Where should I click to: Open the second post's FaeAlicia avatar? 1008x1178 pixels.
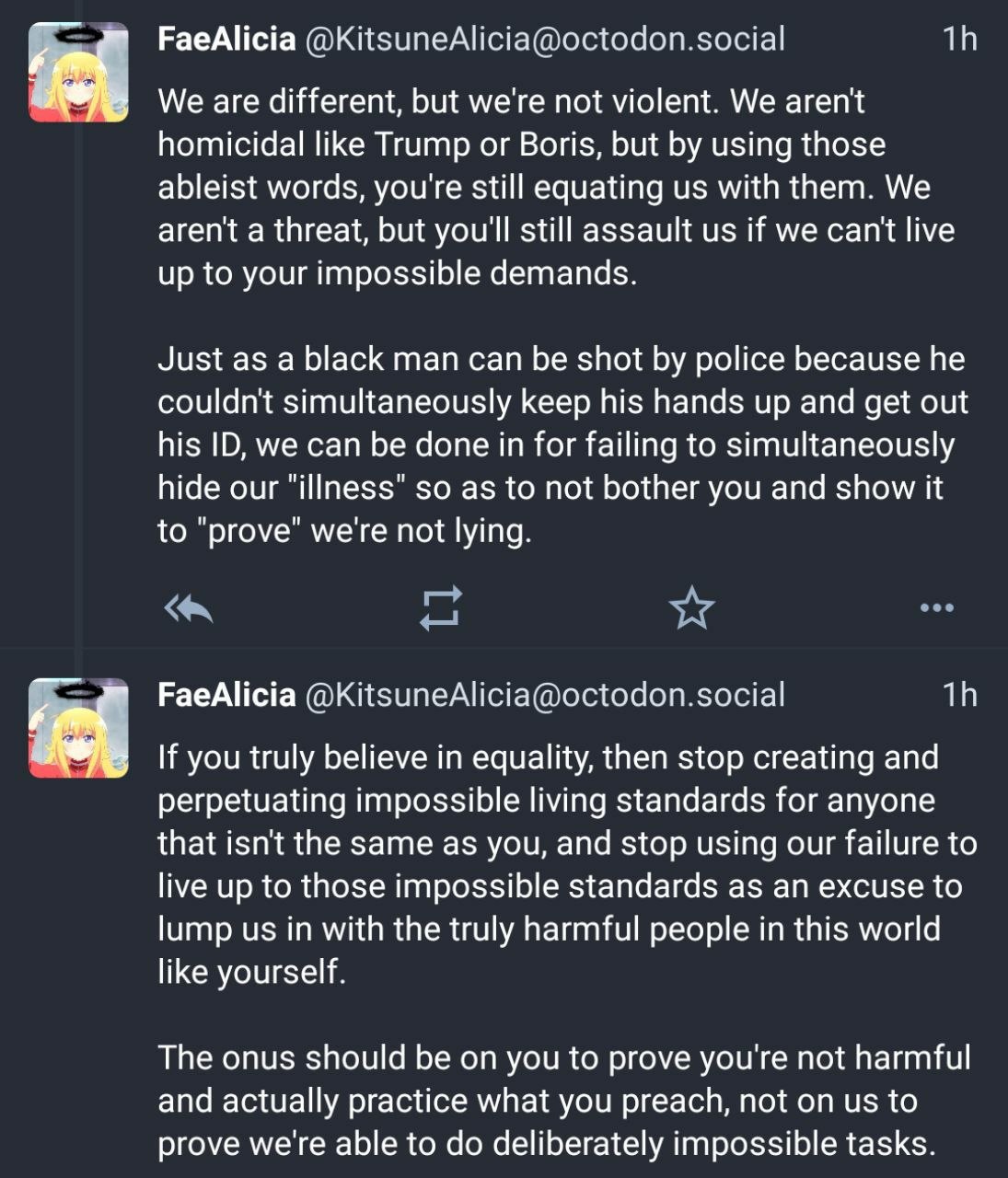point(78,729)
